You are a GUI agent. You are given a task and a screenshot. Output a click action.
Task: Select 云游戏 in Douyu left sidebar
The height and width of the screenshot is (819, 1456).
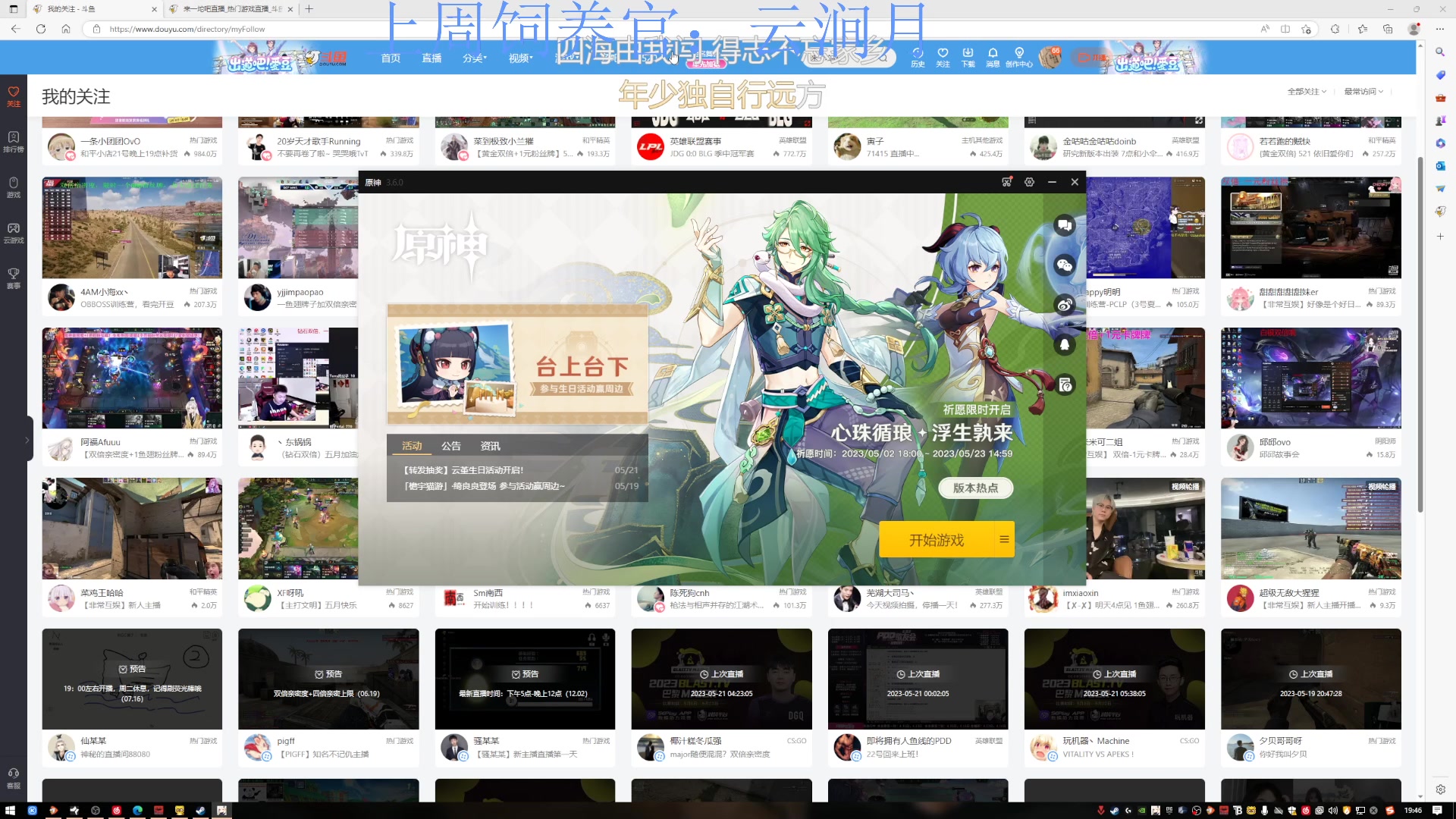point(14,233)
